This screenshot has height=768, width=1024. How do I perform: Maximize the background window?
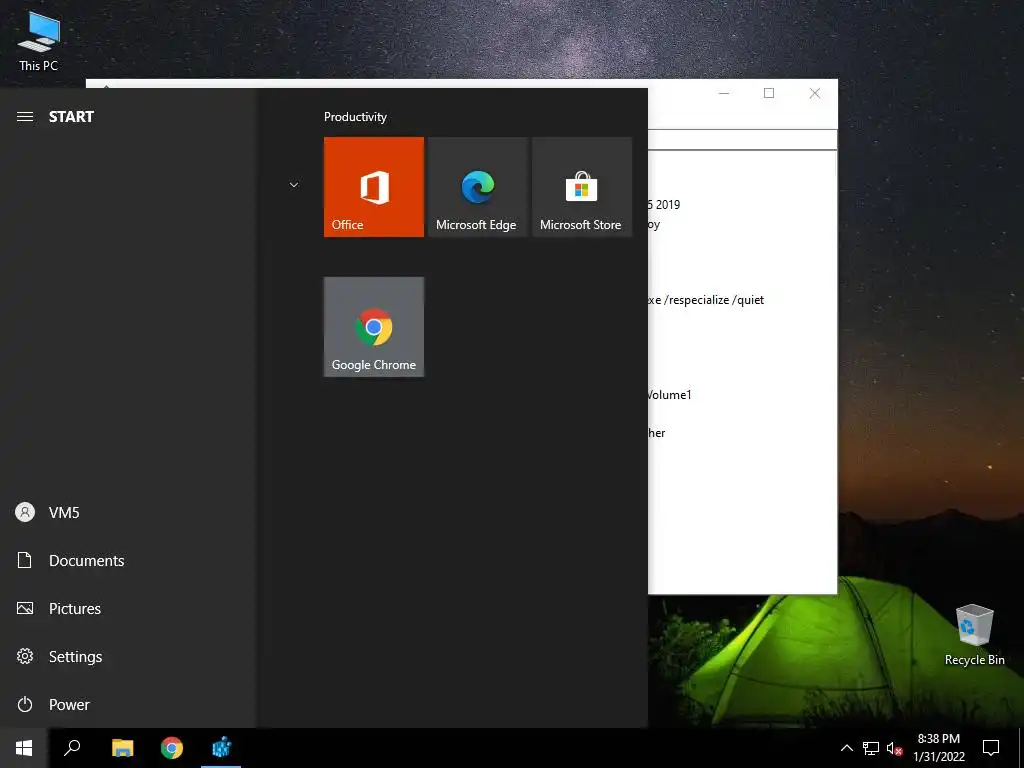click(769, 93)
